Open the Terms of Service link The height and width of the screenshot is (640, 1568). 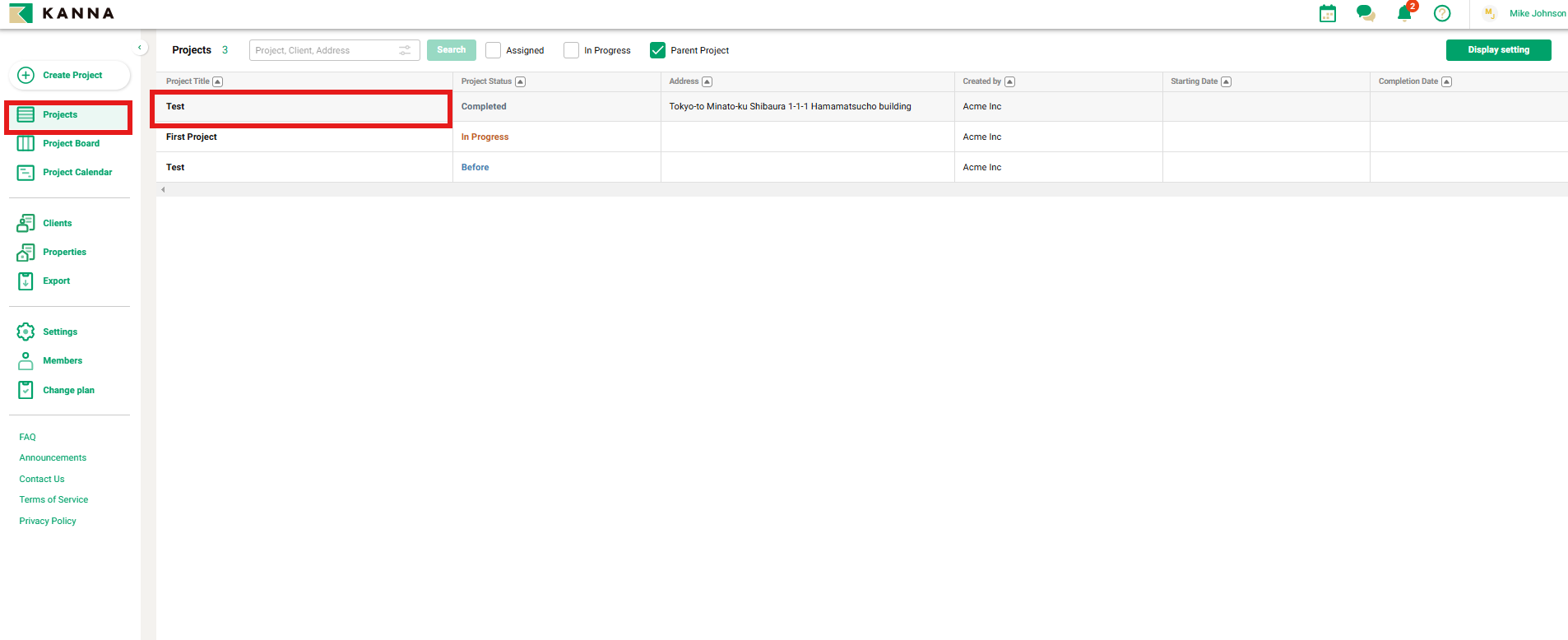click(53, 500)
